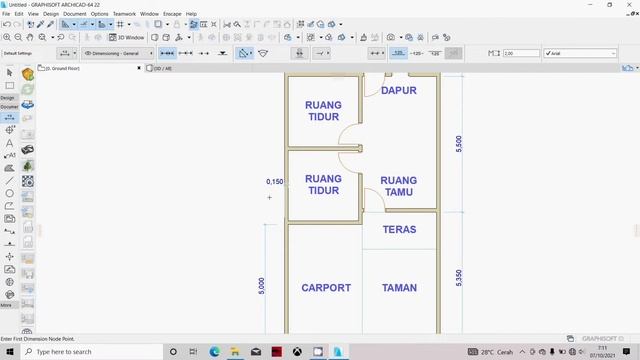Activate the Dimension tool in toolbox
The image size is (640, 360).
click(x=9, y=118)
